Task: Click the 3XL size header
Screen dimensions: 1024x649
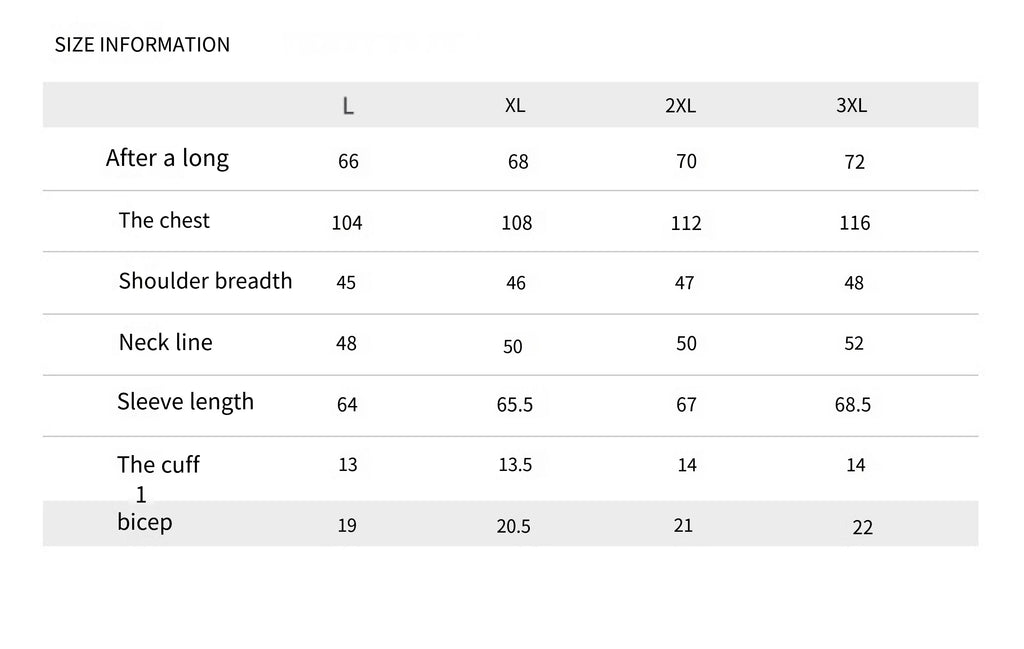Action: click(852, 105)
